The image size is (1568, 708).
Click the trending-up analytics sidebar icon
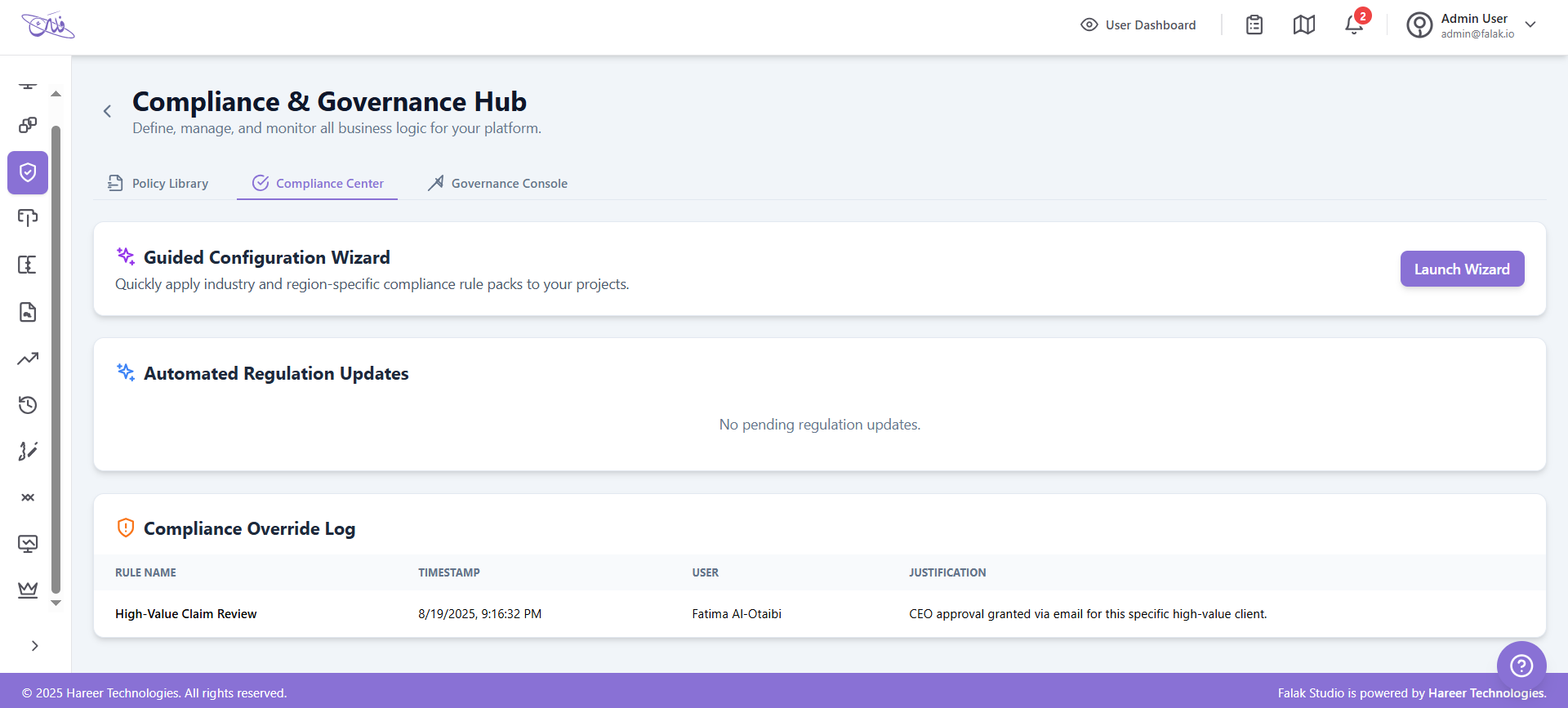[28, 358]
